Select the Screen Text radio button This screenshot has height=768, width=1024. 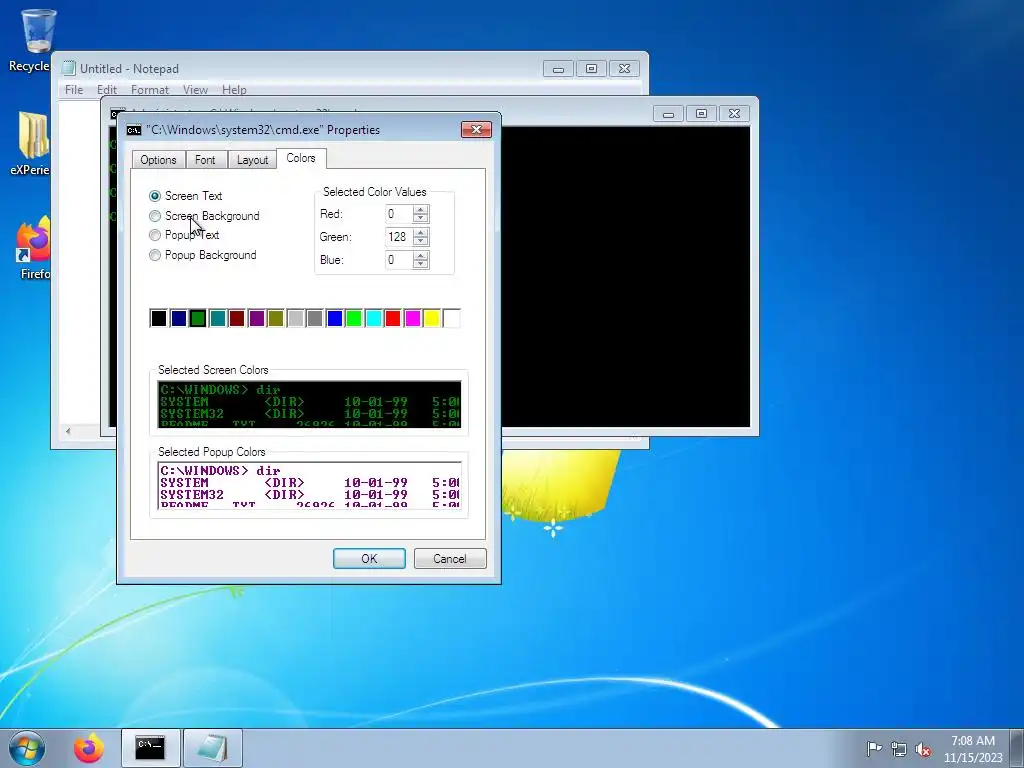coord(155,196)
